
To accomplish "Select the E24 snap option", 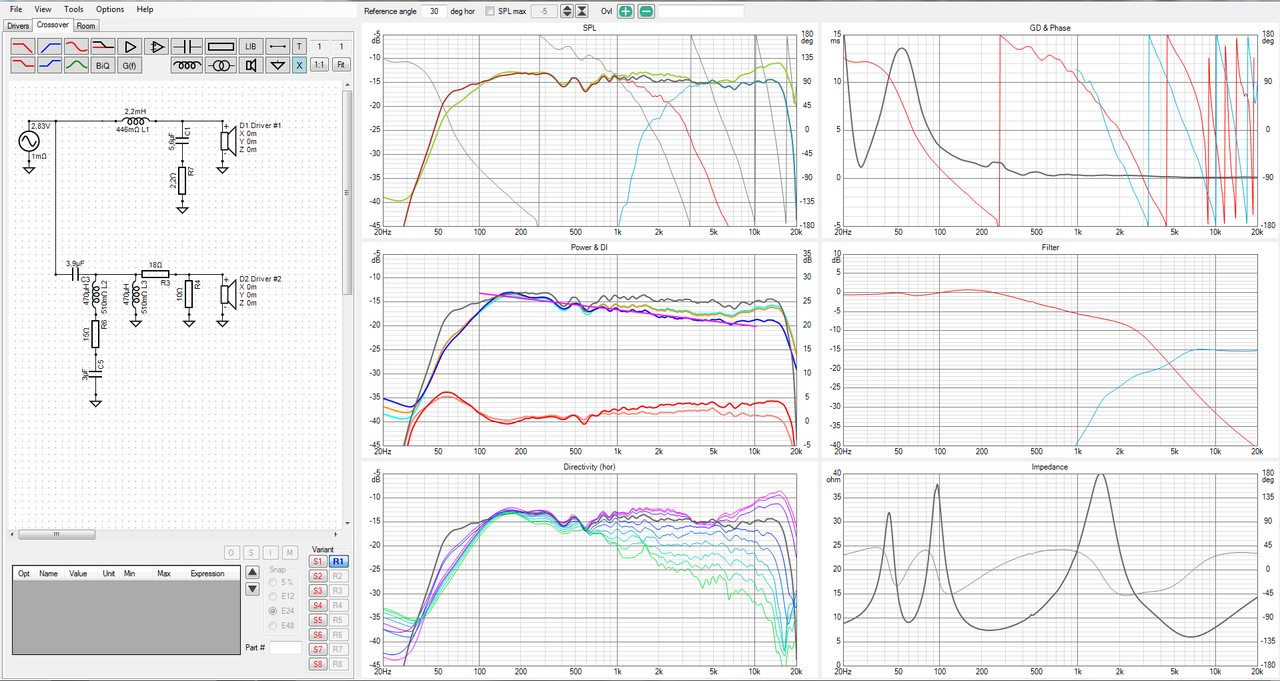I will coord(282,611).
